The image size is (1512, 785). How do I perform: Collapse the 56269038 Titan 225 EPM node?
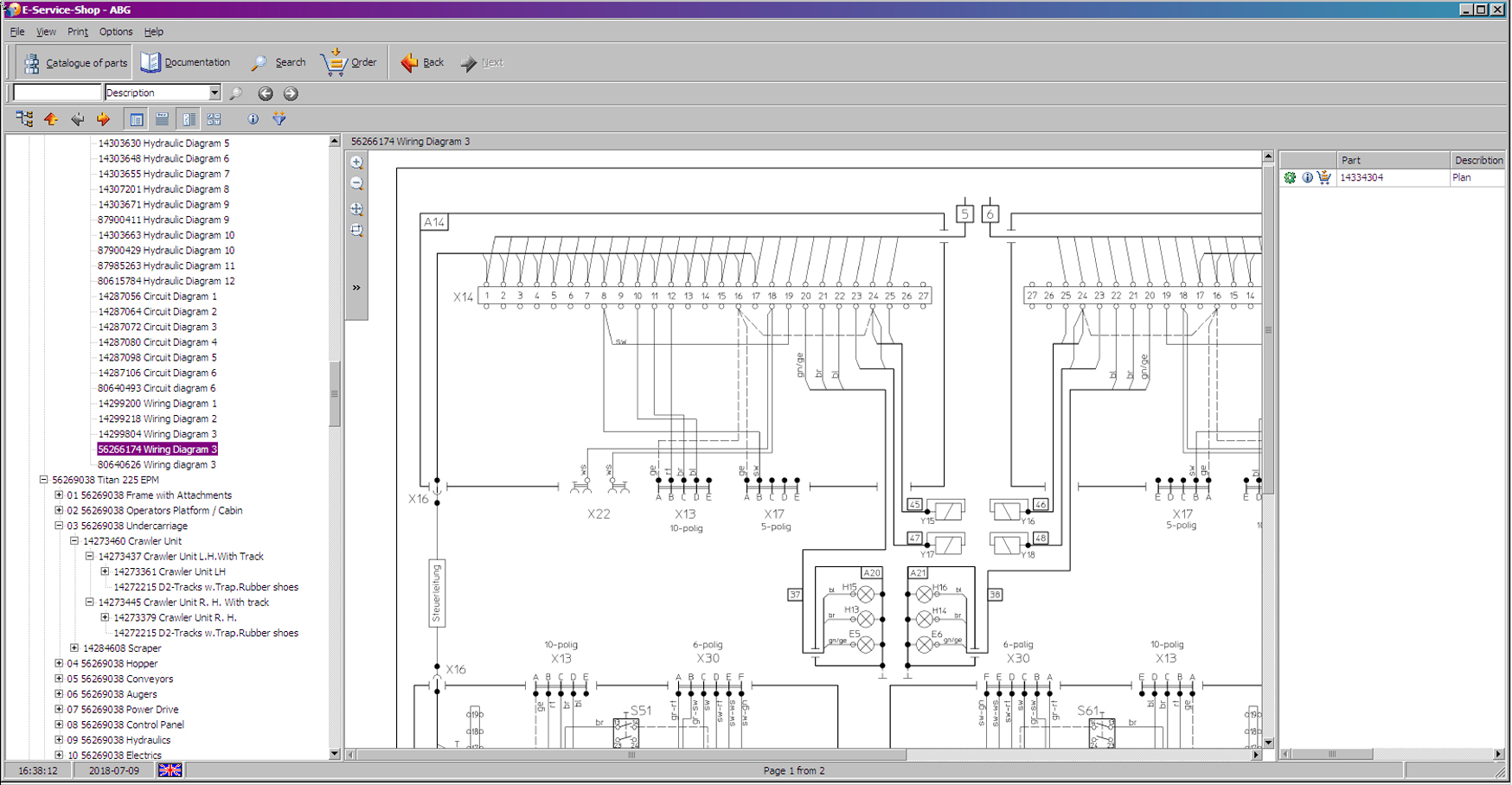43,480
